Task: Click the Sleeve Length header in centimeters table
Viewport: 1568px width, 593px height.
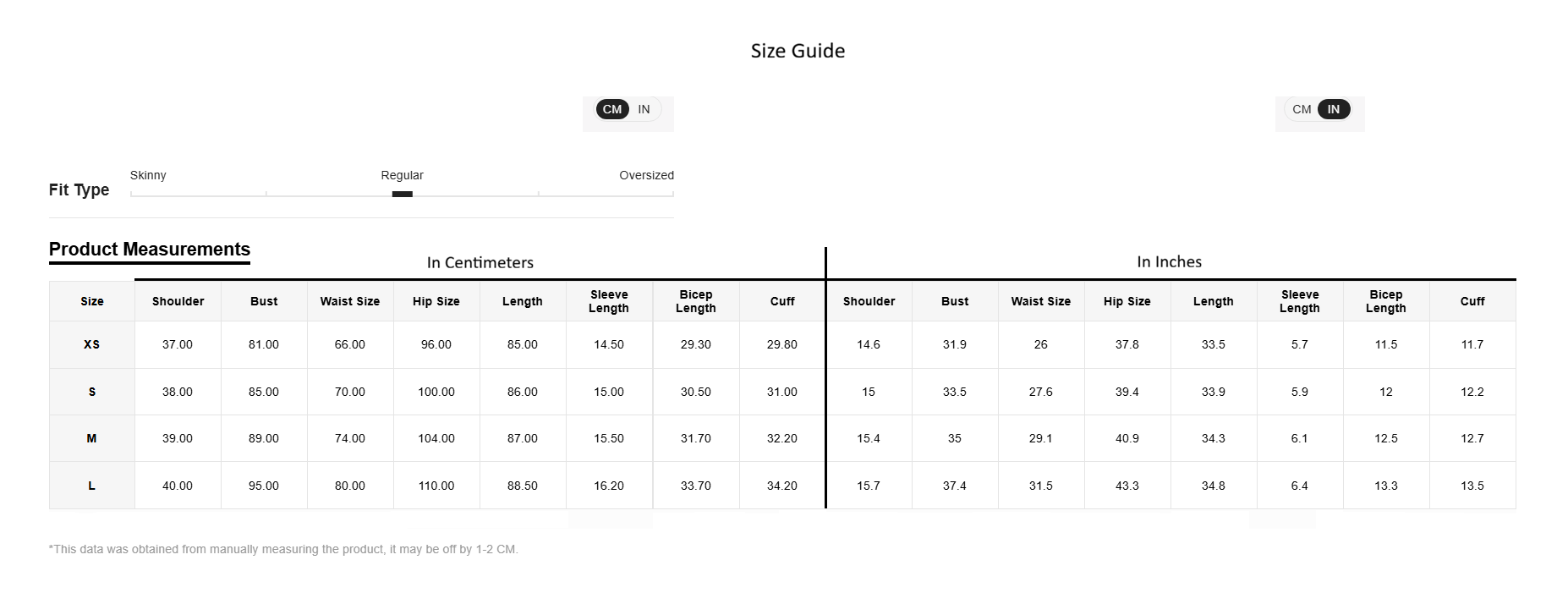Action: pyautogui.click(x=609, y=302)
